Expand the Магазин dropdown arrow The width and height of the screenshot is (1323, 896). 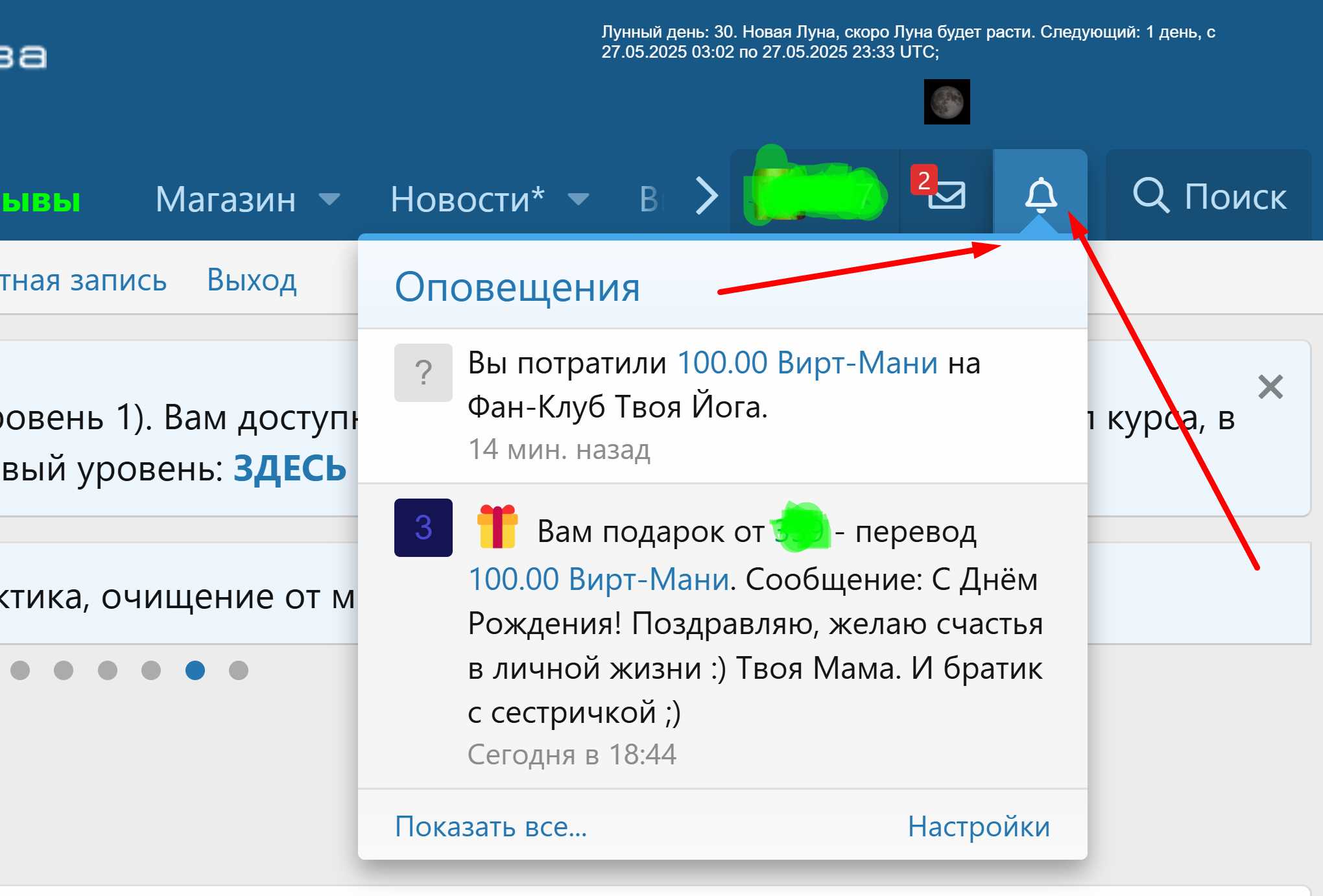coord(329,198)
